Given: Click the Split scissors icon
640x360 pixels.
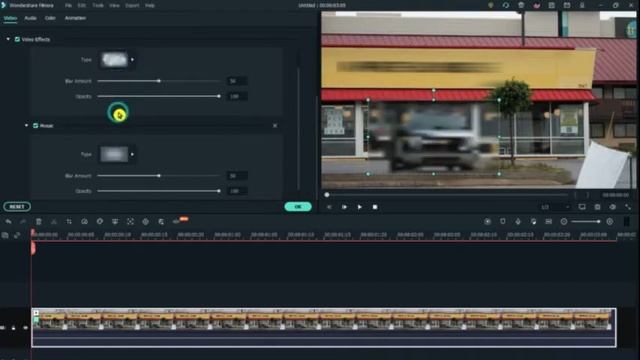Looking at the screenshot, I should tap(53, 221).
